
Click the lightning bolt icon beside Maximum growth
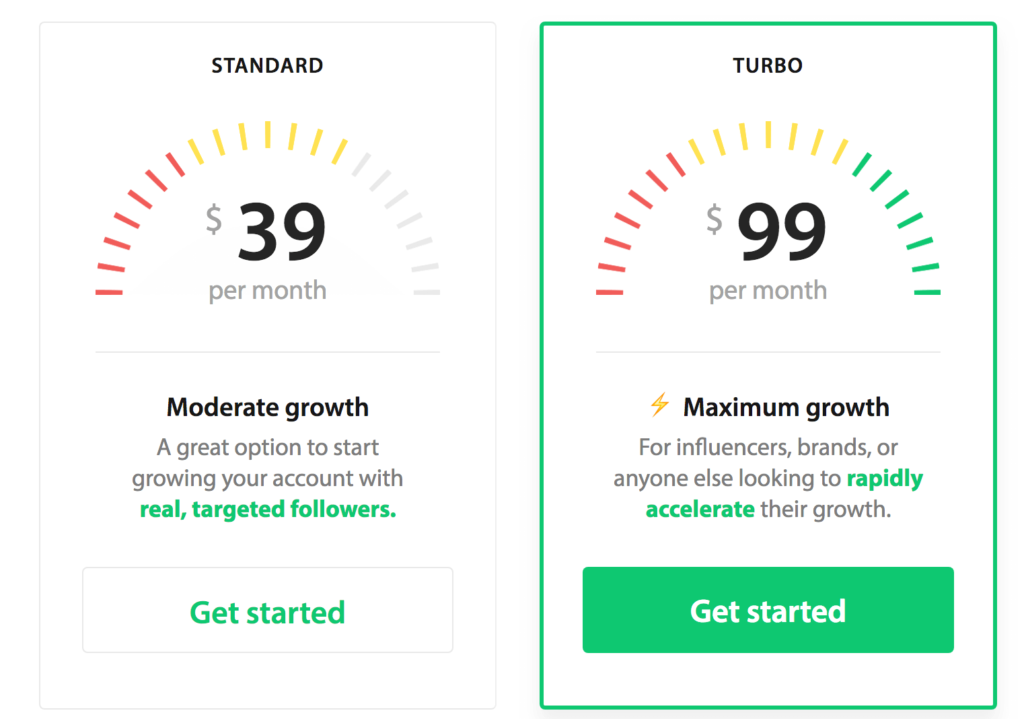point(660,405)
